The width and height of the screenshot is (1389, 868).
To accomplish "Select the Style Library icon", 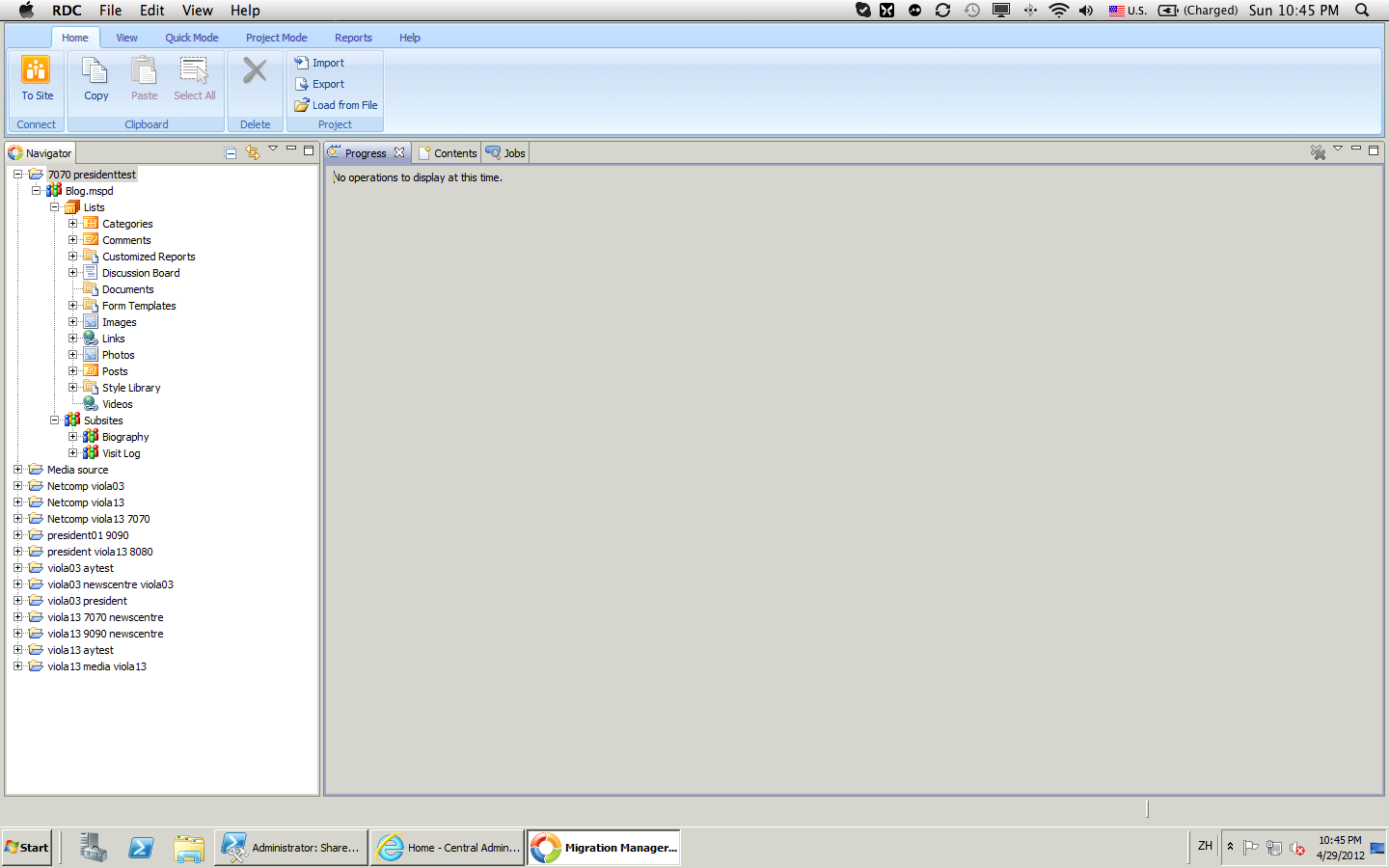I will coord(91,387).
